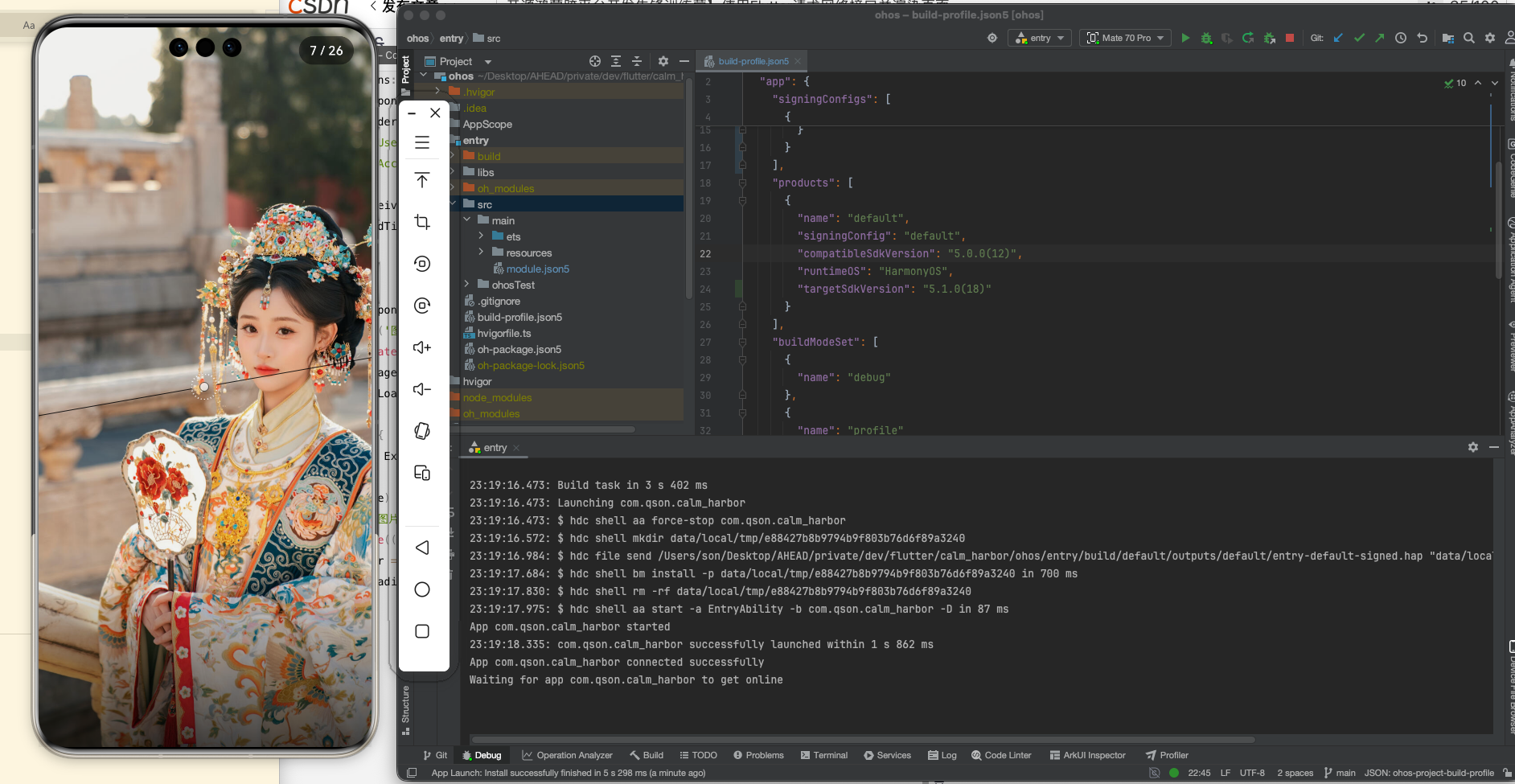
Task: Click emulator pin-to-top arrow icon
Action: click(422, 180)
